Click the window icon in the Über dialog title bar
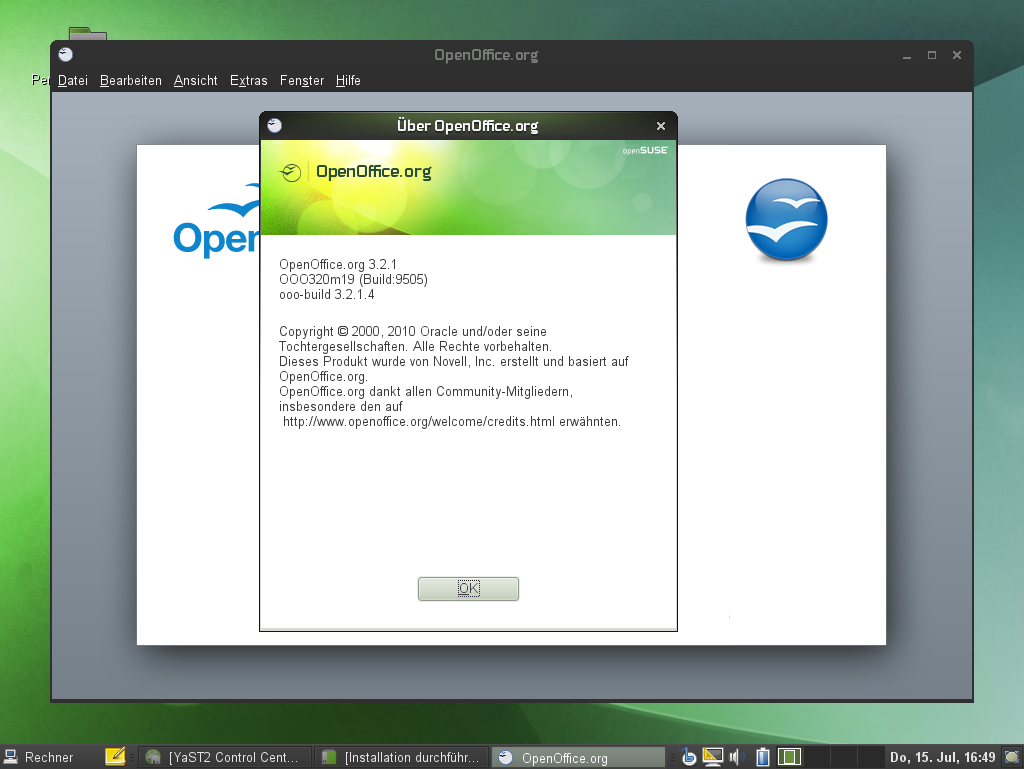Viewport: 1024px width, 769px height. (x=275, y=126)
